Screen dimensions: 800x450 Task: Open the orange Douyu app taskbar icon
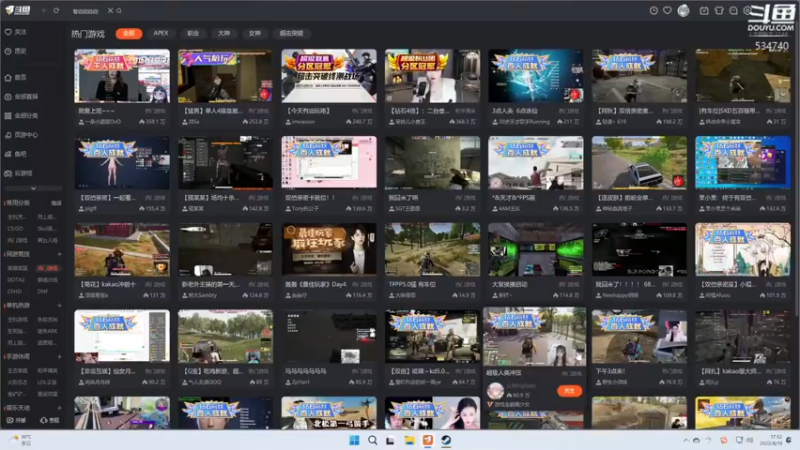[x=428, y=440]
